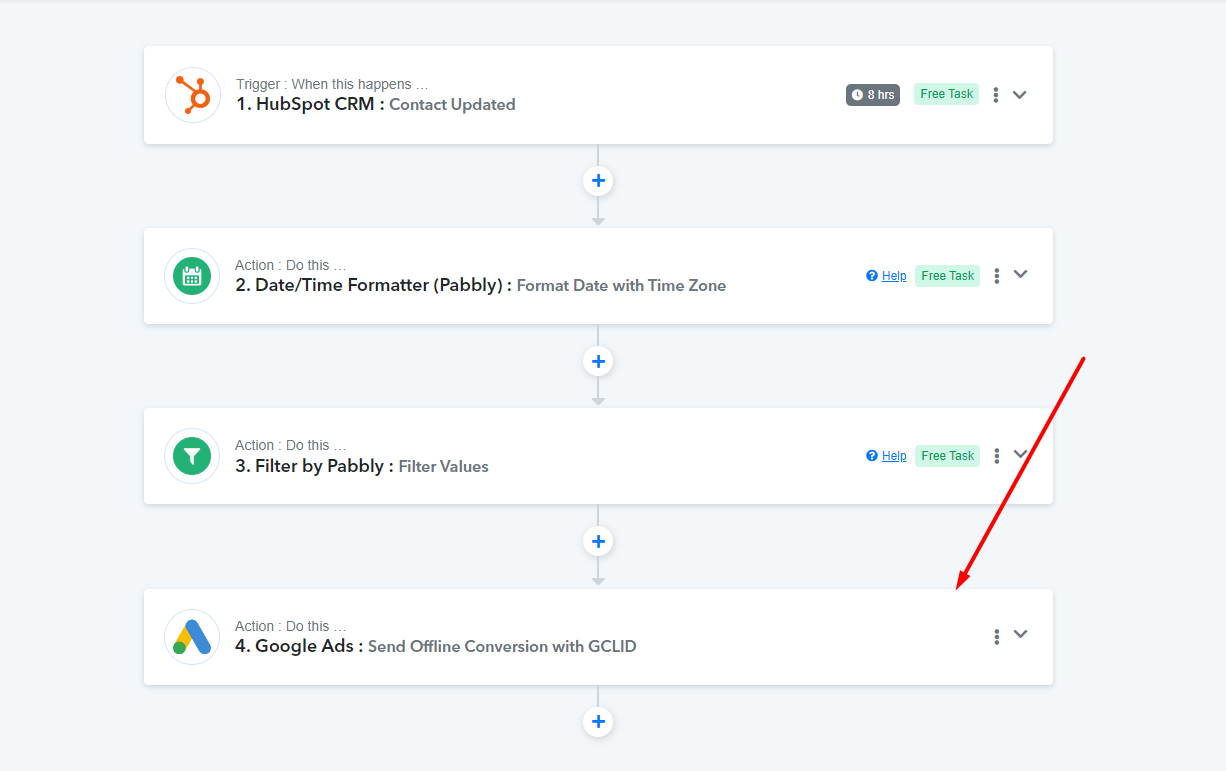Viewport: 1226px width, 771px height.
Task: Click the Date/Time Formatter calendar icon
Action: click(192, 276)
